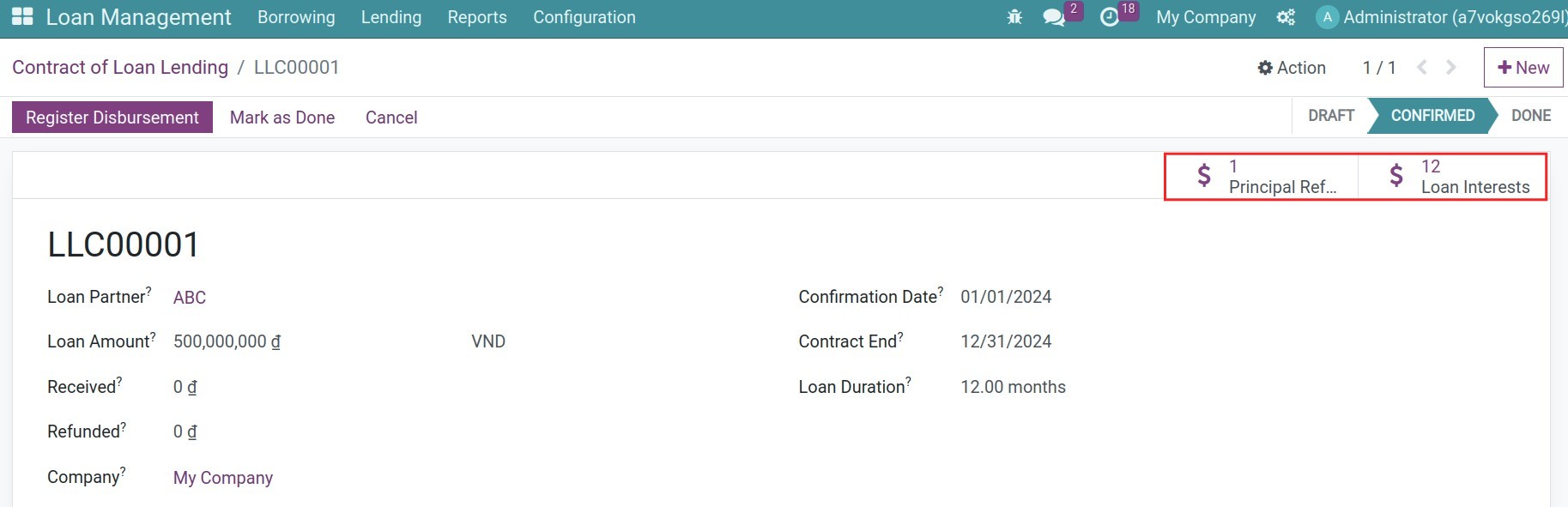The height and width of the screenshot is (507, 1568).
Task: Open the apps grid home menu icon
Action: pyautogui.click(x=22, y=17)
